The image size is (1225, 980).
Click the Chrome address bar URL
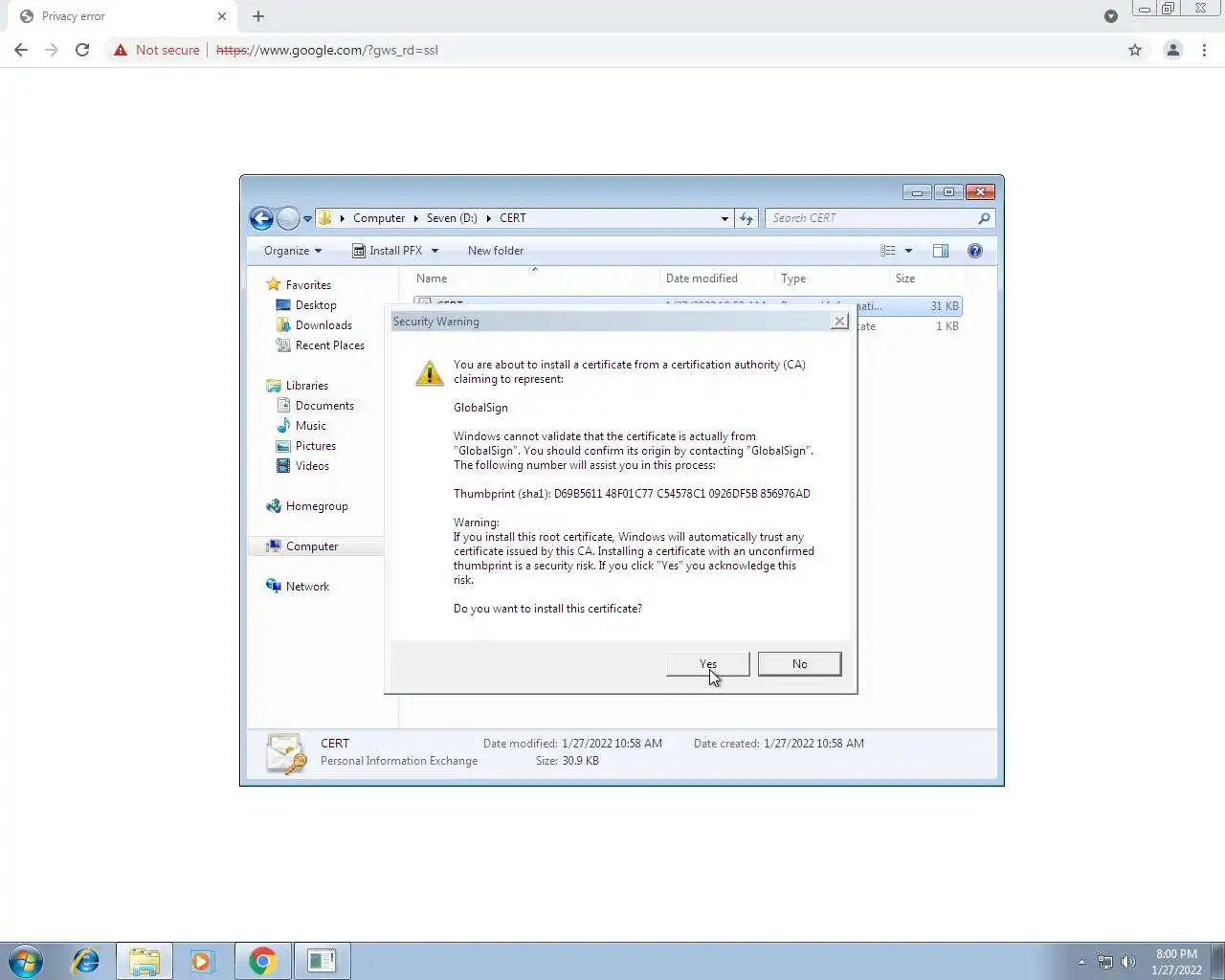(327, 50)
